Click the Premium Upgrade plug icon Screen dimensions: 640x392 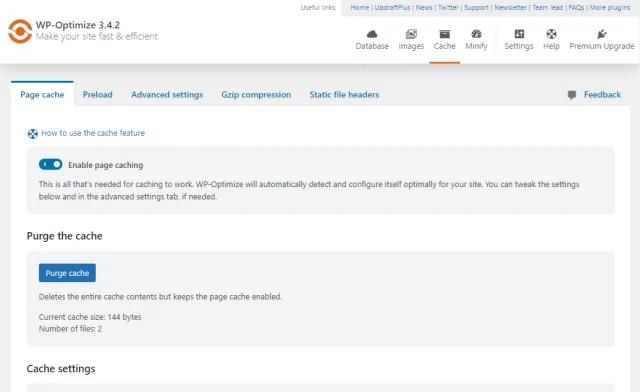[x=602, y=34]
